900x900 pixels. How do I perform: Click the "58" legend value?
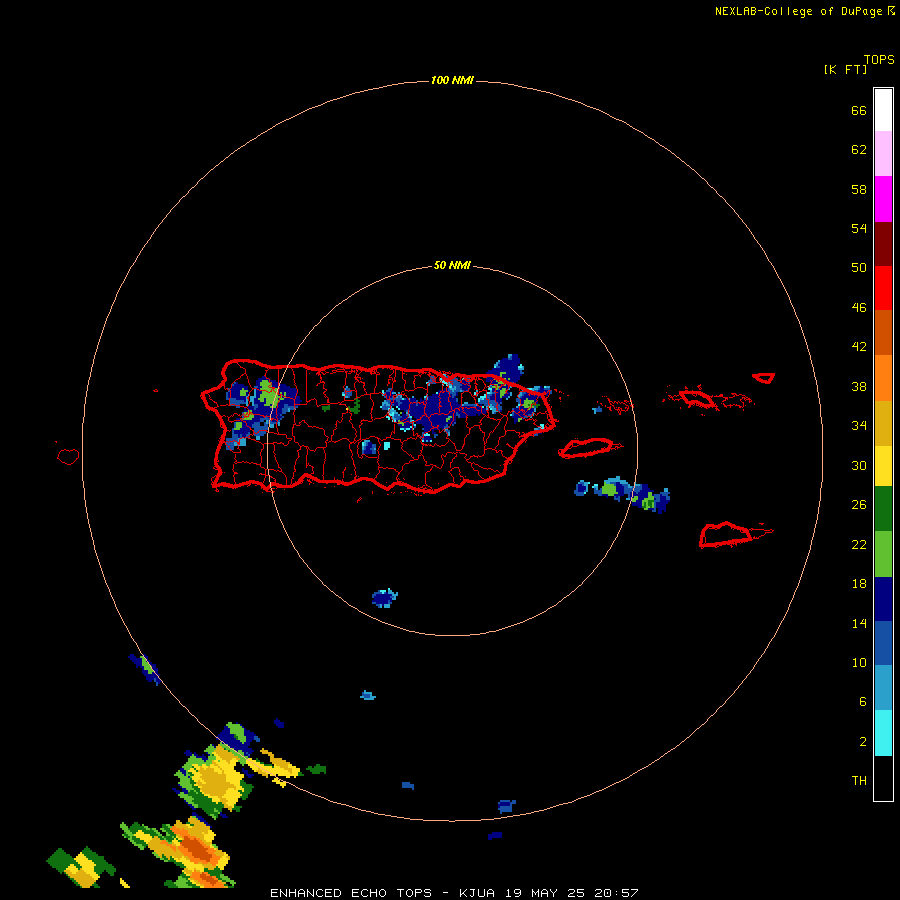pos(859,189)
